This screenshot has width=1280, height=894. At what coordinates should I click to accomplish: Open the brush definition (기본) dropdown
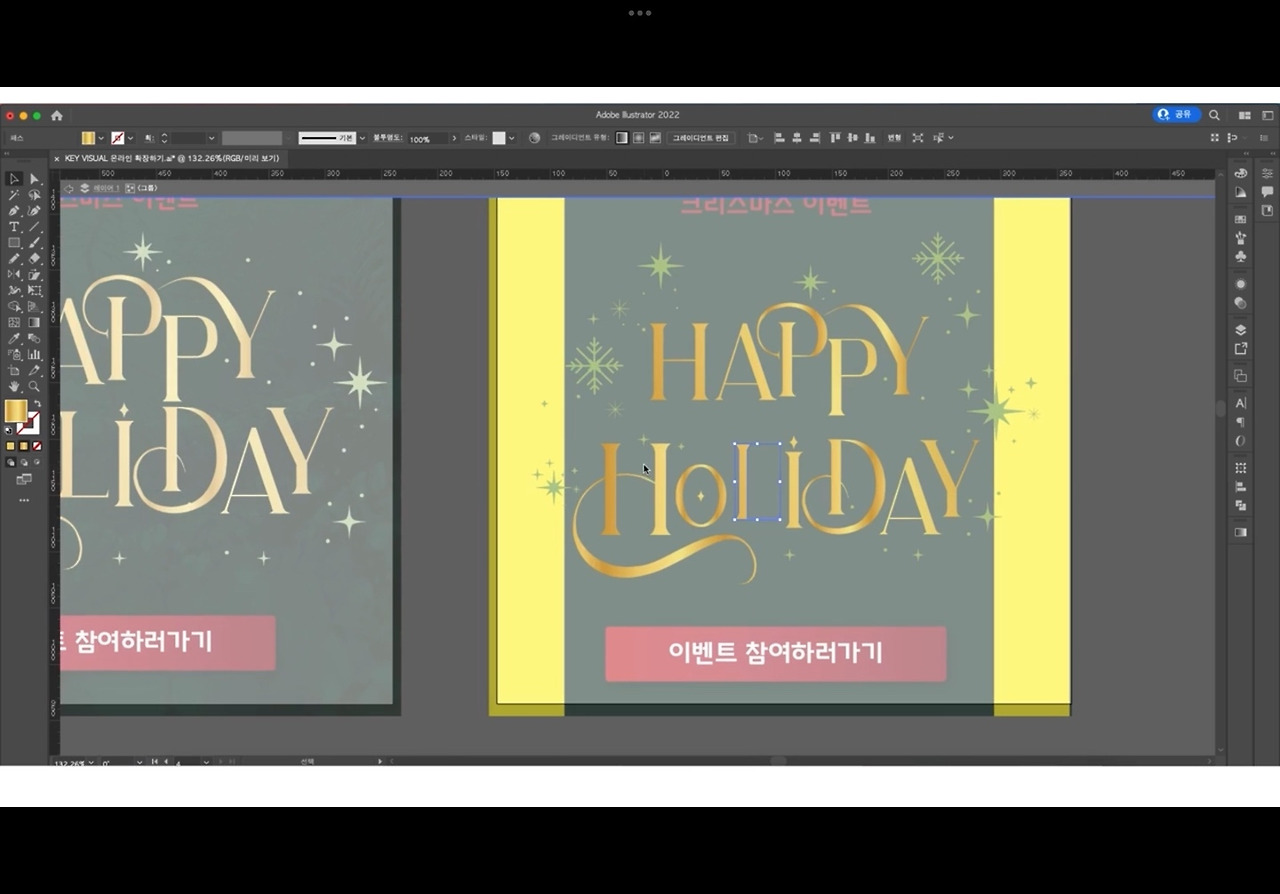(x=362, y=138)
